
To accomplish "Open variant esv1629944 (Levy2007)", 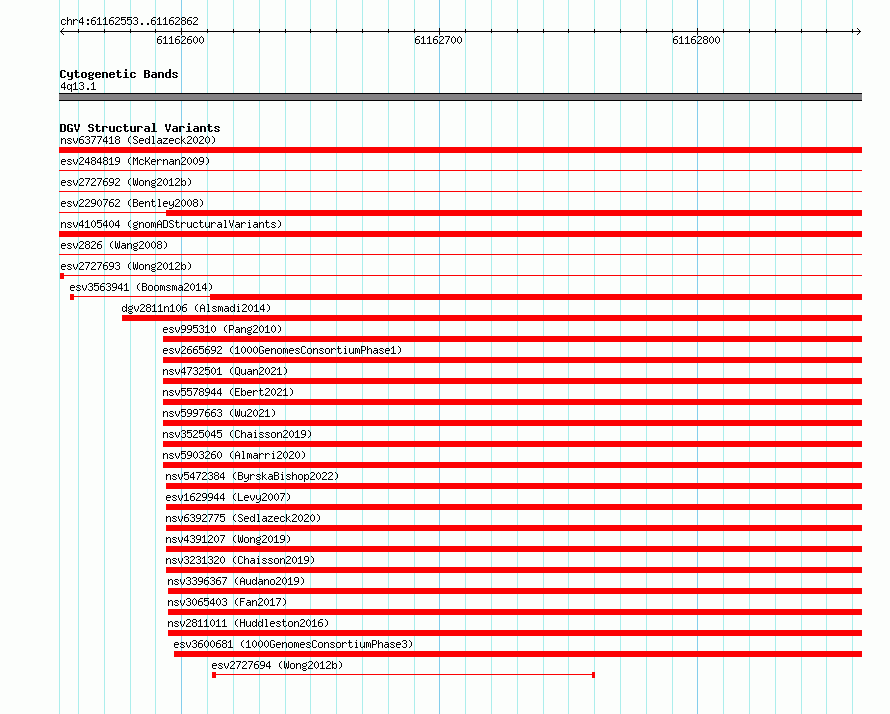I will point(228,497).
